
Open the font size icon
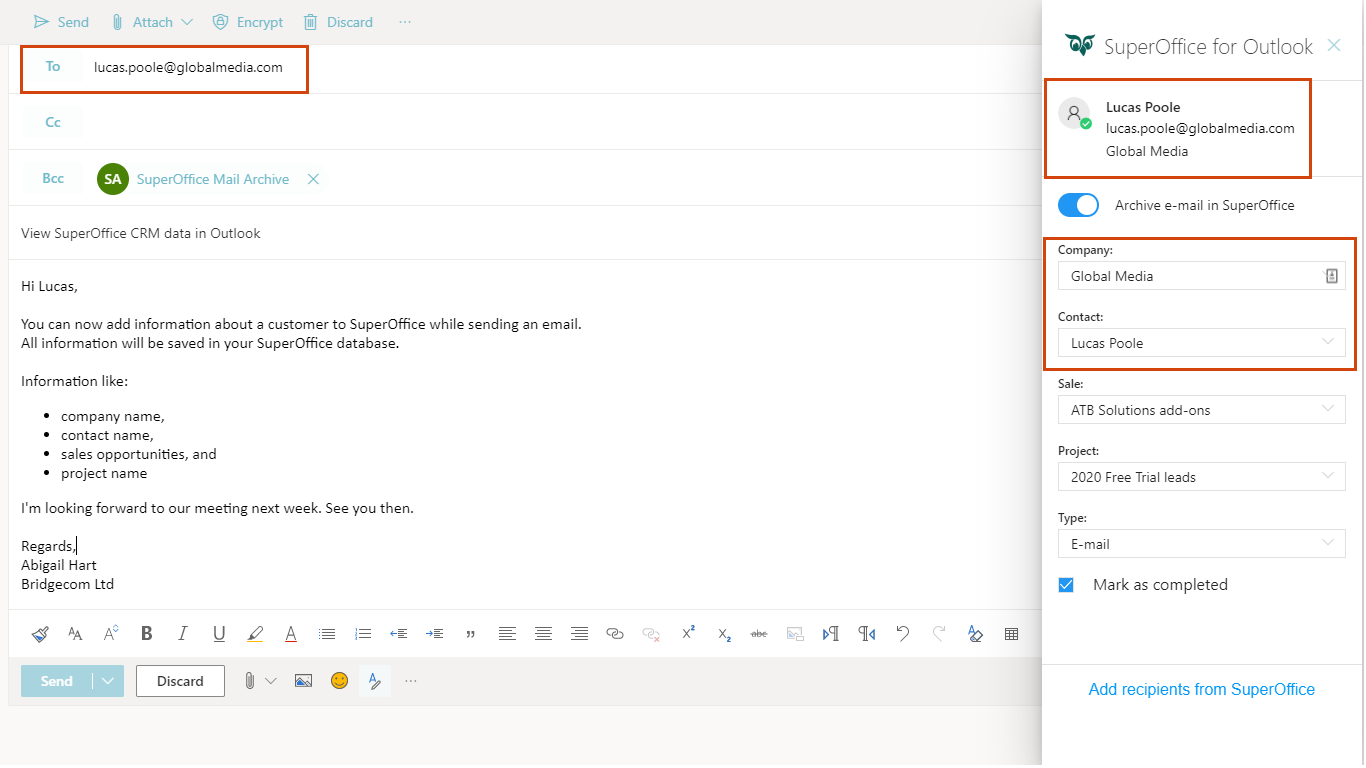(111, 633)
